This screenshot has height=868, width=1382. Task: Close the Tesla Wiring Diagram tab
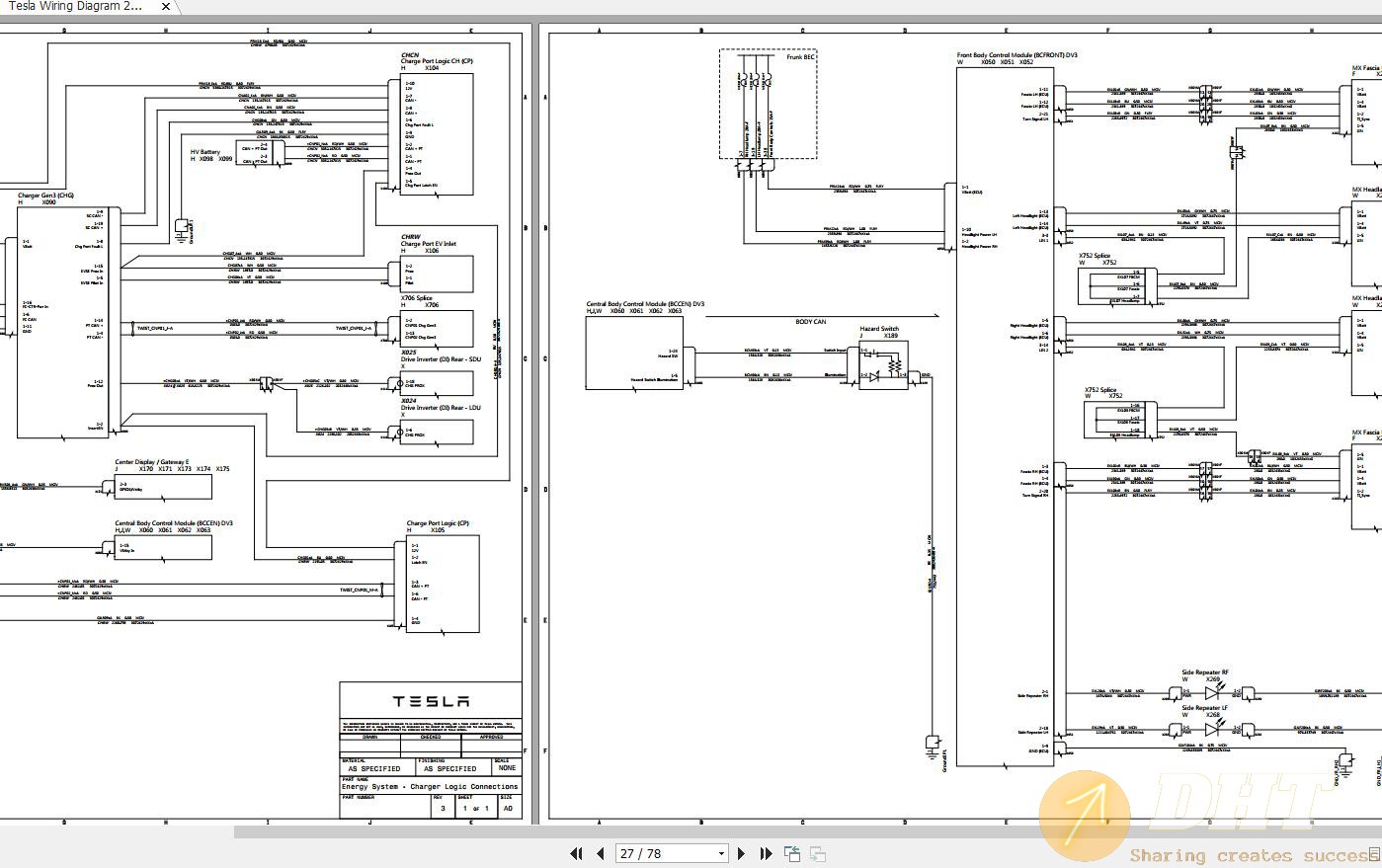click(x=166, y=7)
